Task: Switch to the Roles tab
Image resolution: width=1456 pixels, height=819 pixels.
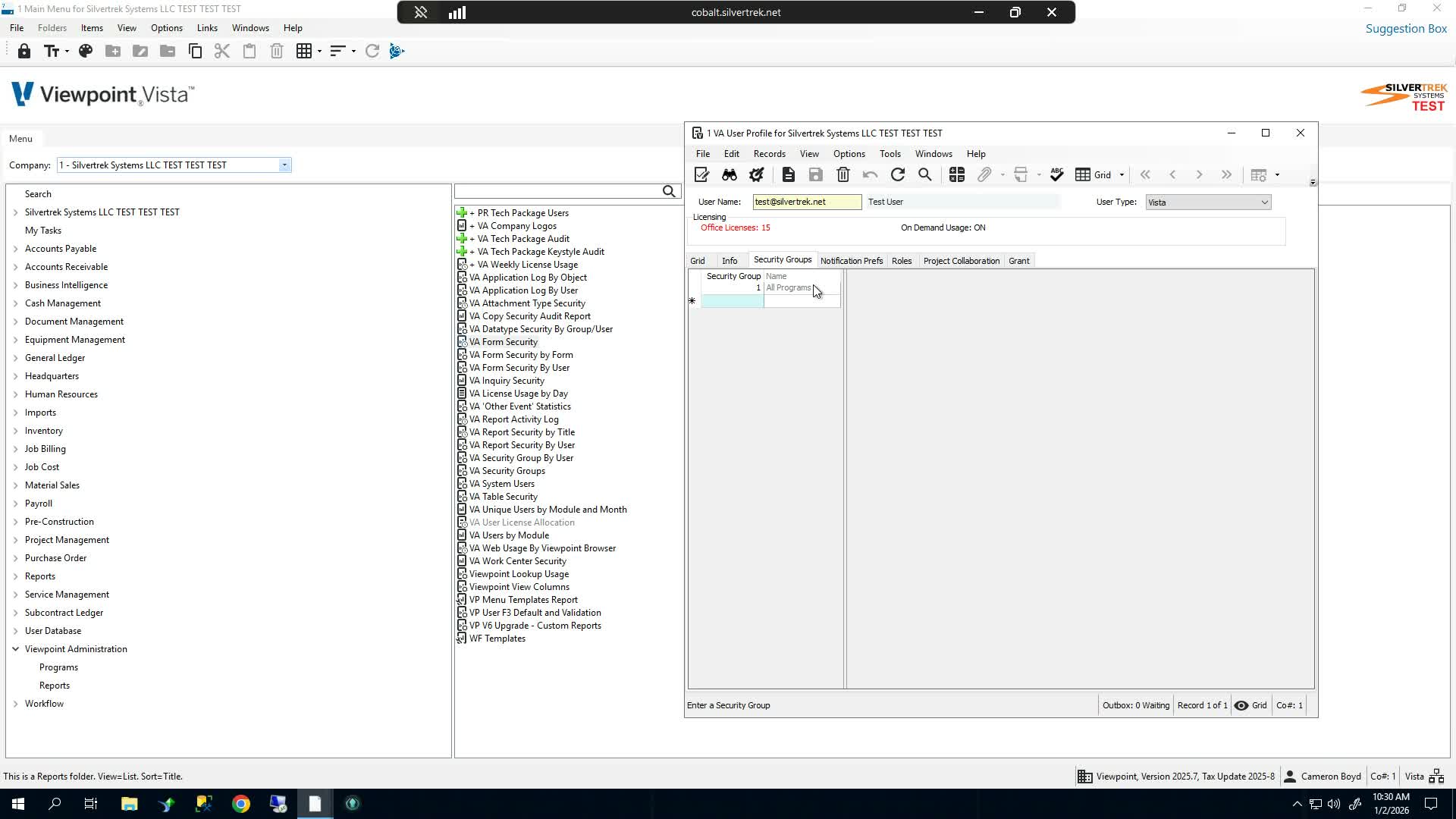Action: (902, 261)
